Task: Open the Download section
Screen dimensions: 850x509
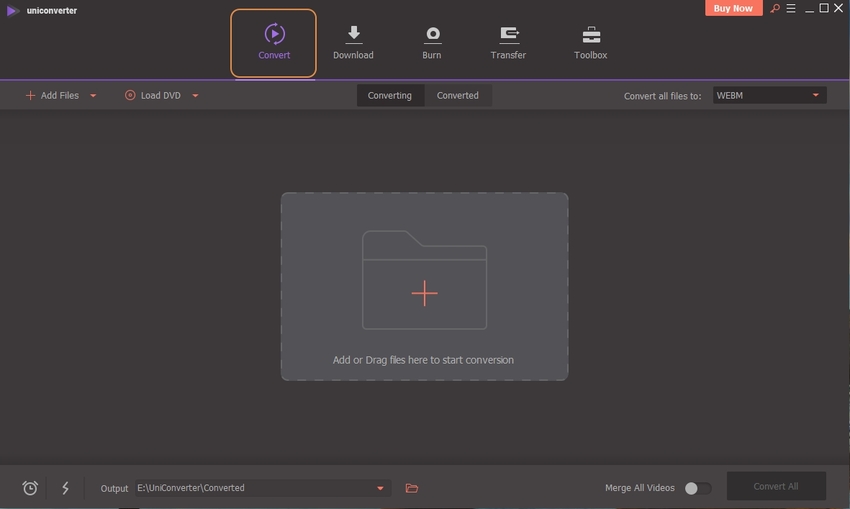Action: click(353, 43)
